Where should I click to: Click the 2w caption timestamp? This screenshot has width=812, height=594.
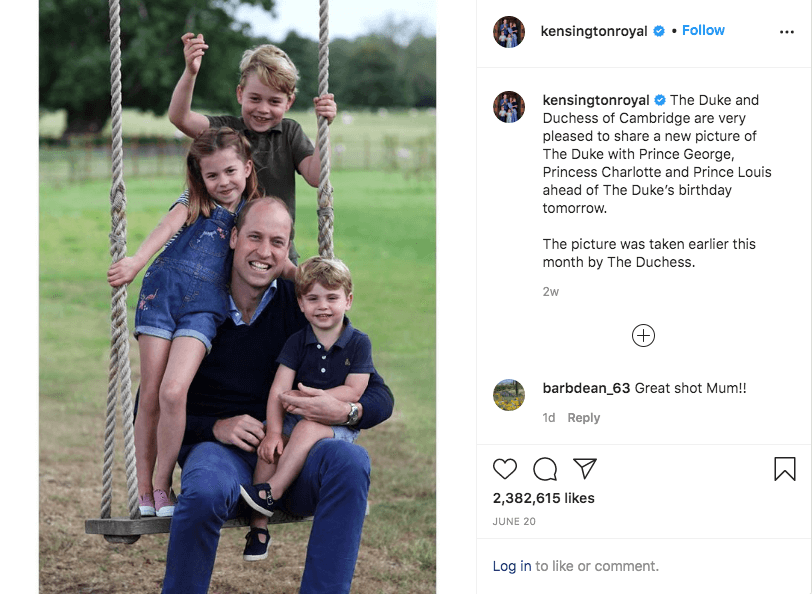[550, 292]
